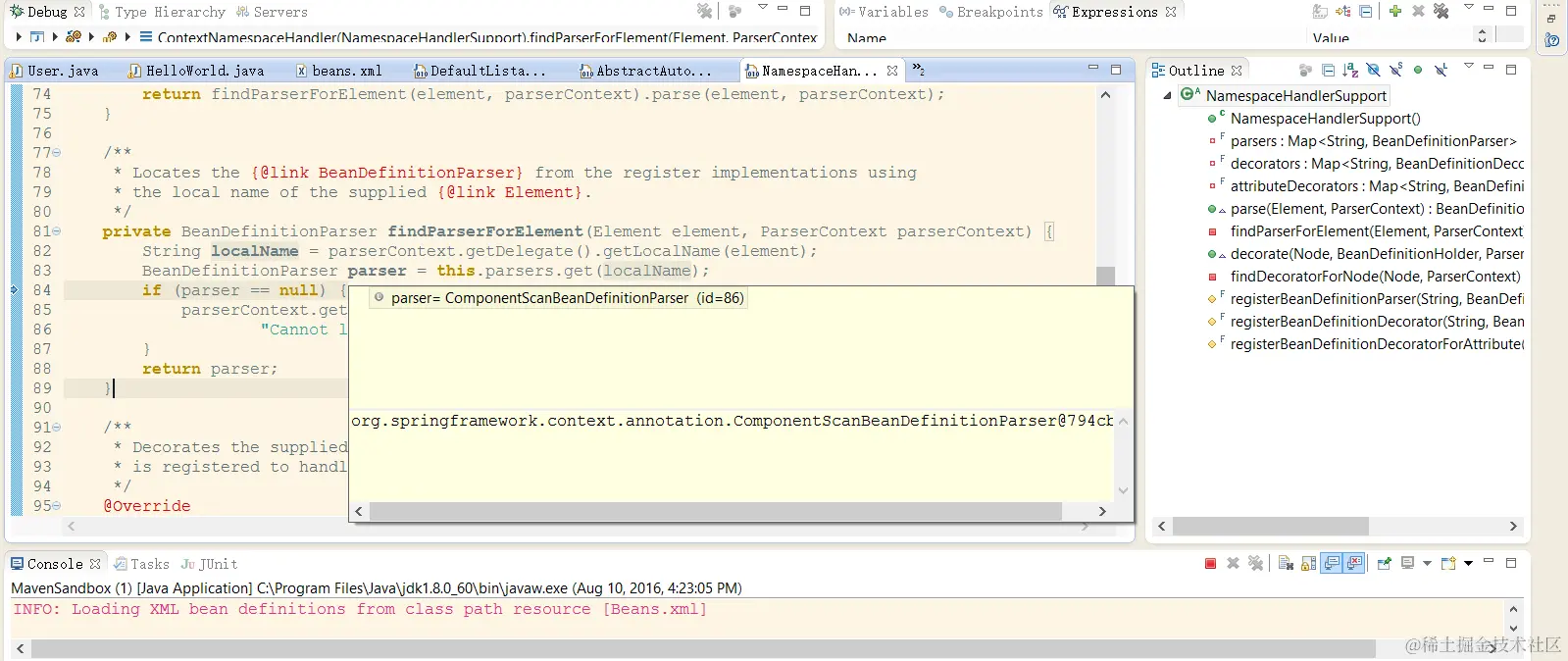
Task: Open the Outline view menu dropdown
Action: 1468,67
